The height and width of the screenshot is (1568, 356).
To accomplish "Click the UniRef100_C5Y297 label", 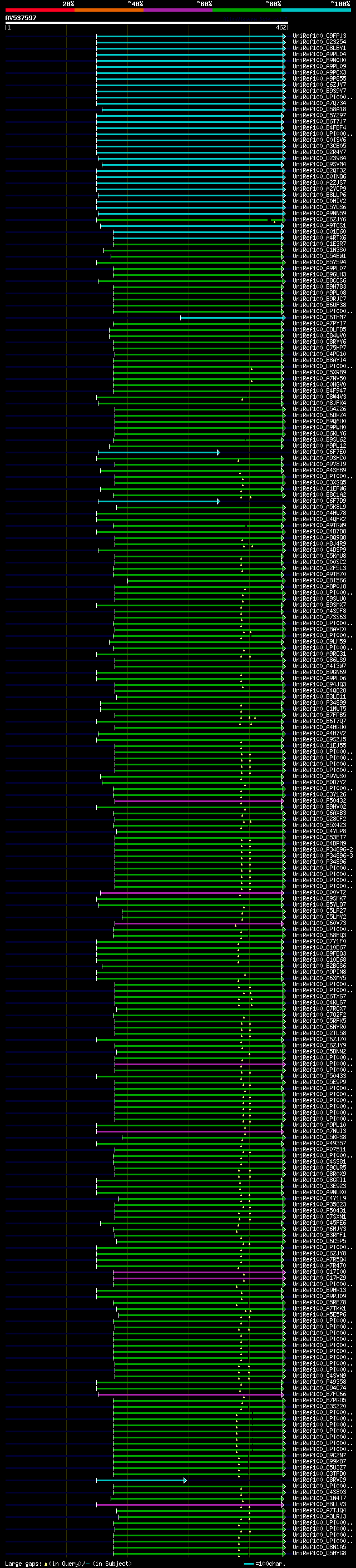I will tap(319, 116).
